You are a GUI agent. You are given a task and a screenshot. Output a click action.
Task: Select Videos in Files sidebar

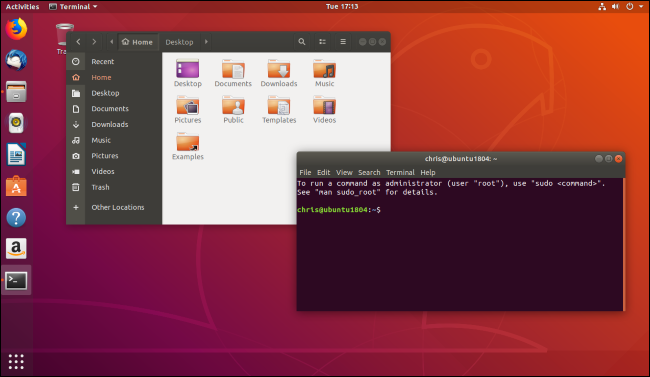click(x=114, y=171)
